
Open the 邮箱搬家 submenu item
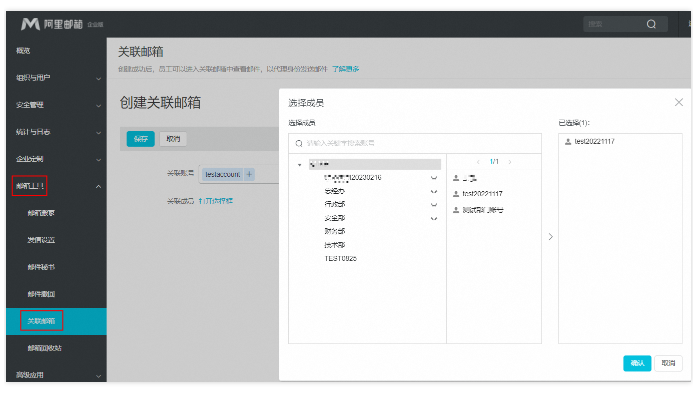tap(41, 213)
